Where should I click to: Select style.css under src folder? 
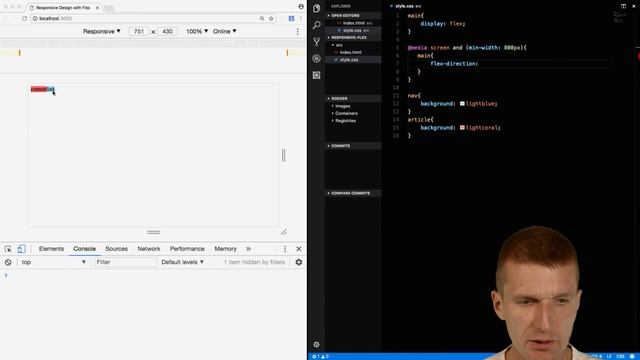pyautogui.click(x=353, y=60)
